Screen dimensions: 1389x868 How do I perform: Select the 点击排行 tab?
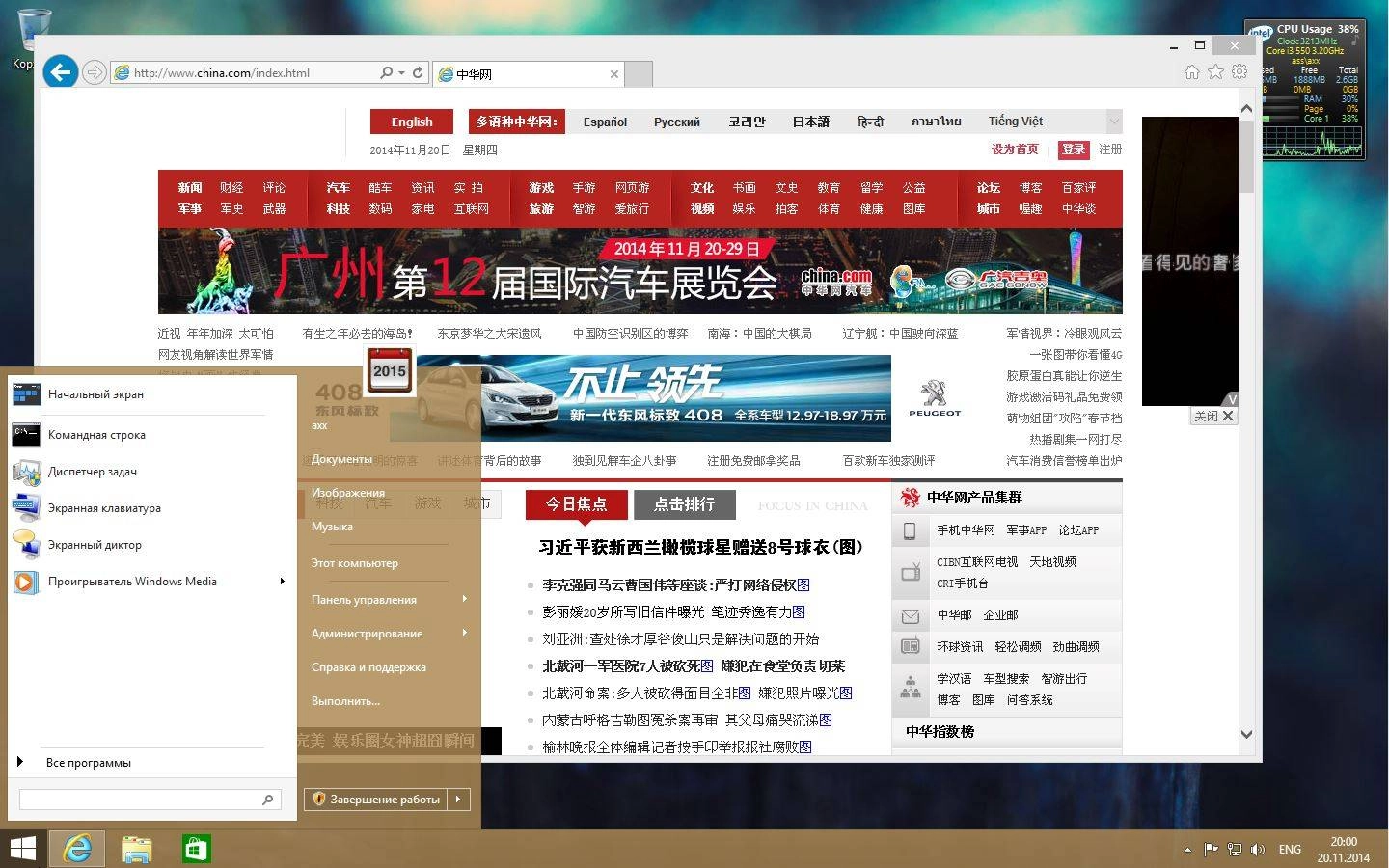684,504
